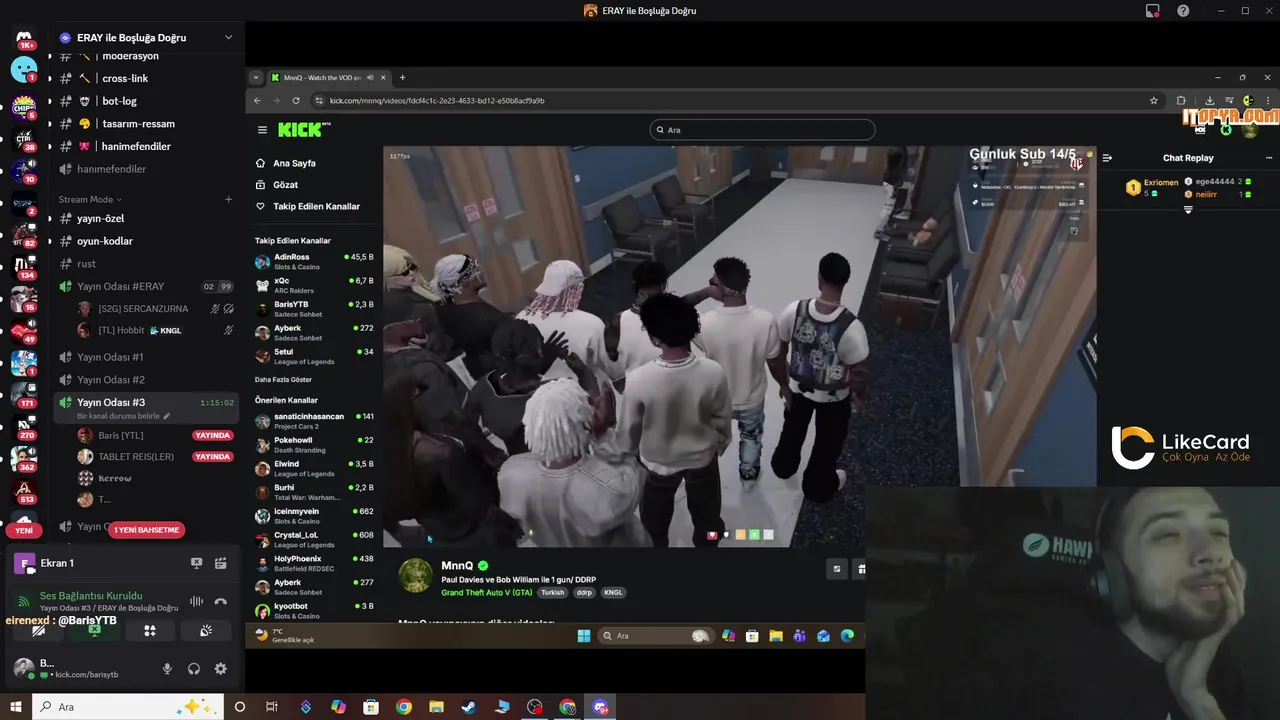Image resolution: width=1280 pixels, height=720 pixels.
Task: Reload page in the streamed browser
Action: click(x=296, y=100)
